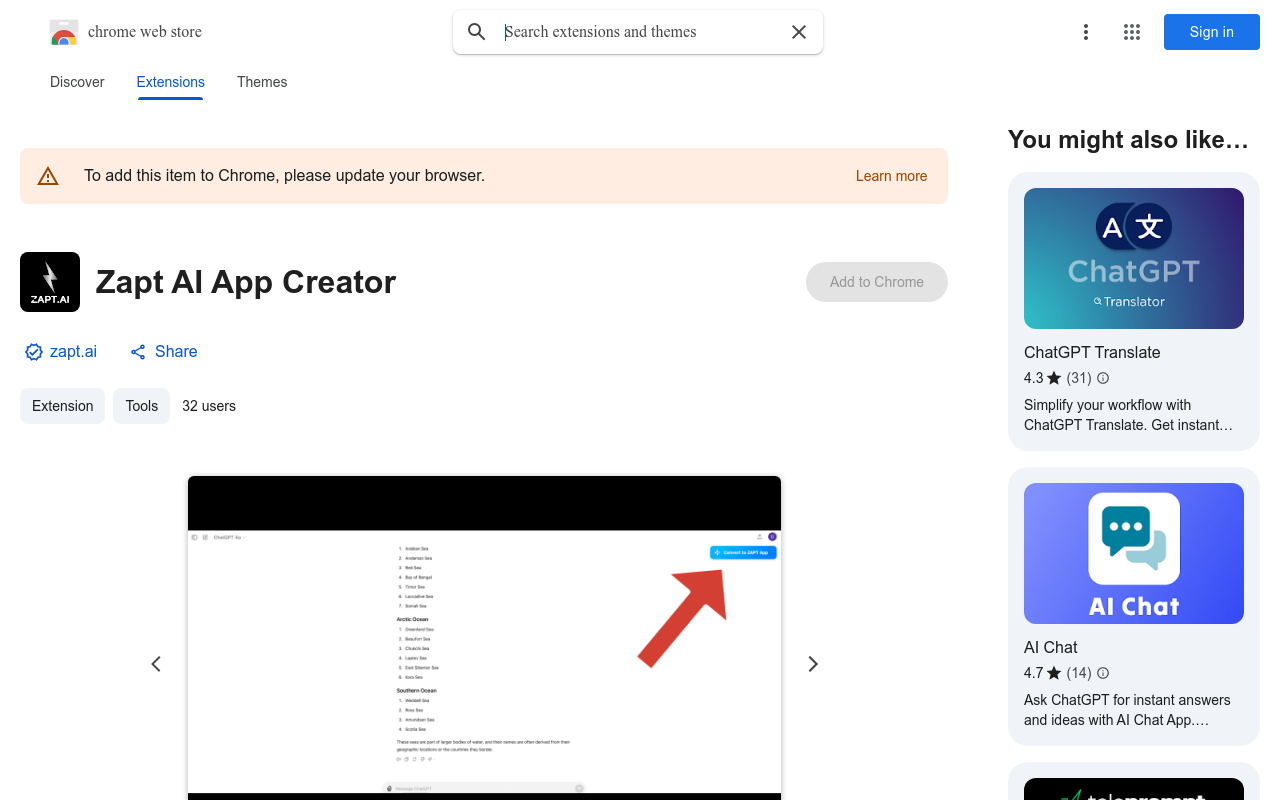Click the Chrome Web Store logo
1280x800 pixels.
tap(64, 32)
